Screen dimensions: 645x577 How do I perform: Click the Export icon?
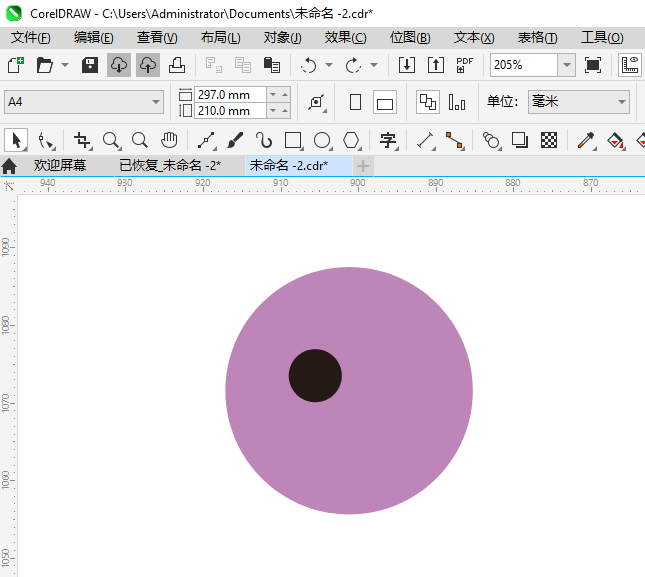pyautogui.click(x=436, y=65)
